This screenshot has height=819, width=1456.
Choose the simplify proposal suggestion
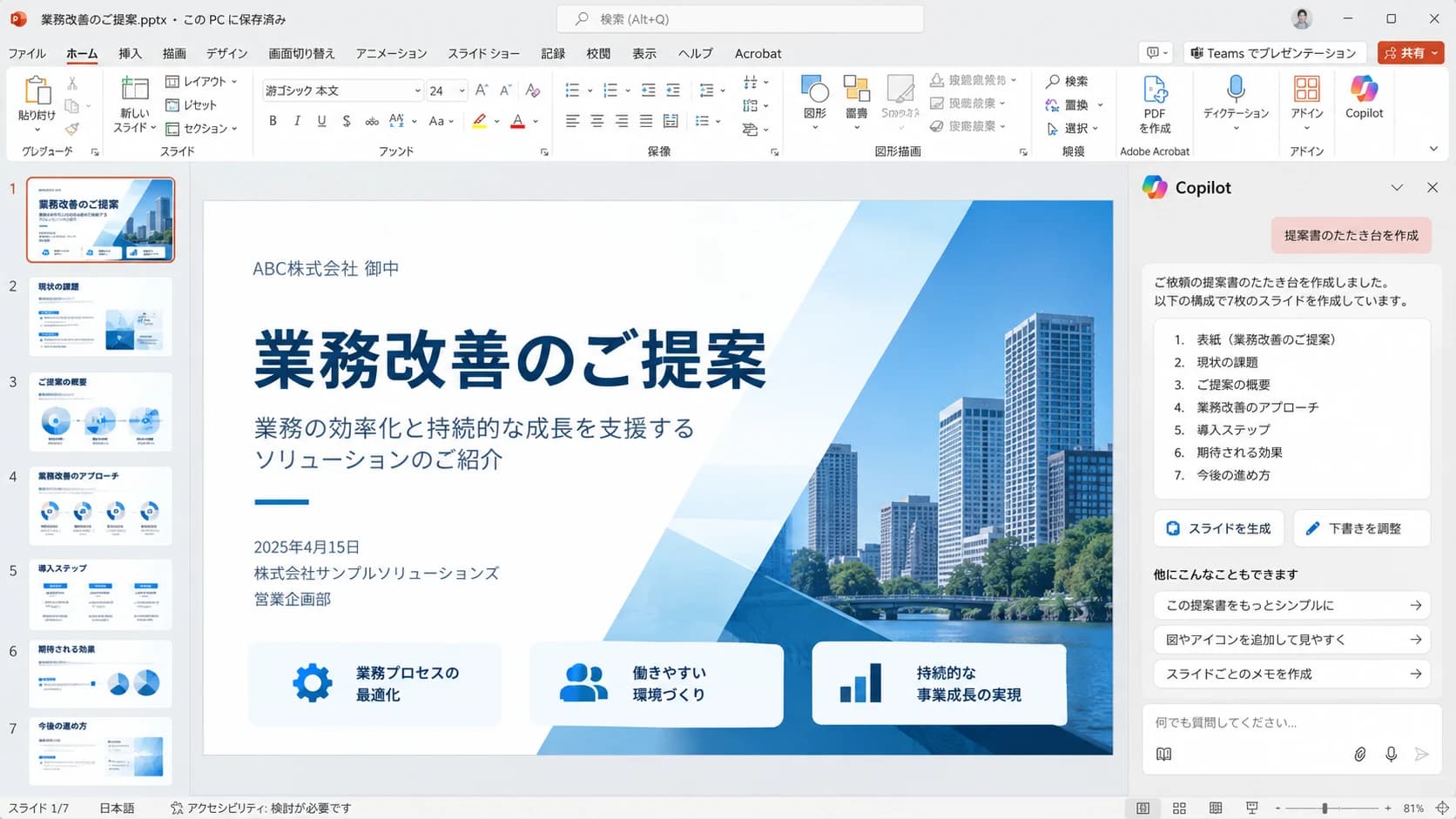(x=1292, y=605)
